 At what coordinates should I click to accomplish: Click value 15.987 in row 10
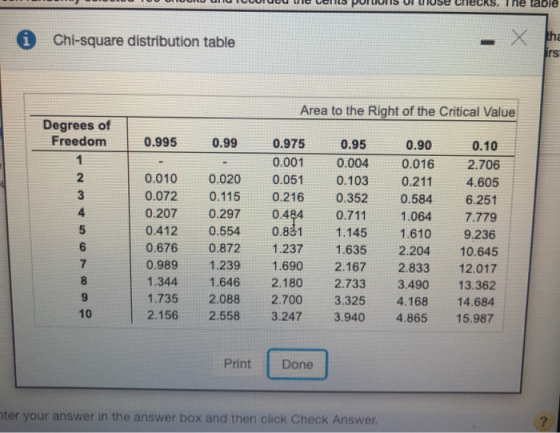475,318
